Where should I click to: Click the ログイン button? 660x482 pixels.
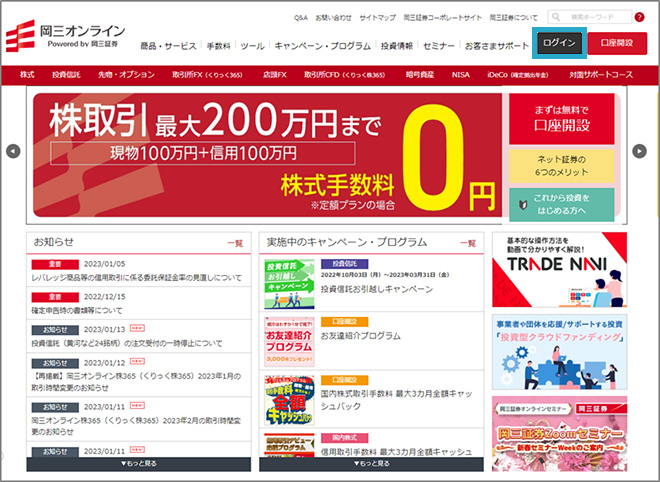[x=559, y=43]
